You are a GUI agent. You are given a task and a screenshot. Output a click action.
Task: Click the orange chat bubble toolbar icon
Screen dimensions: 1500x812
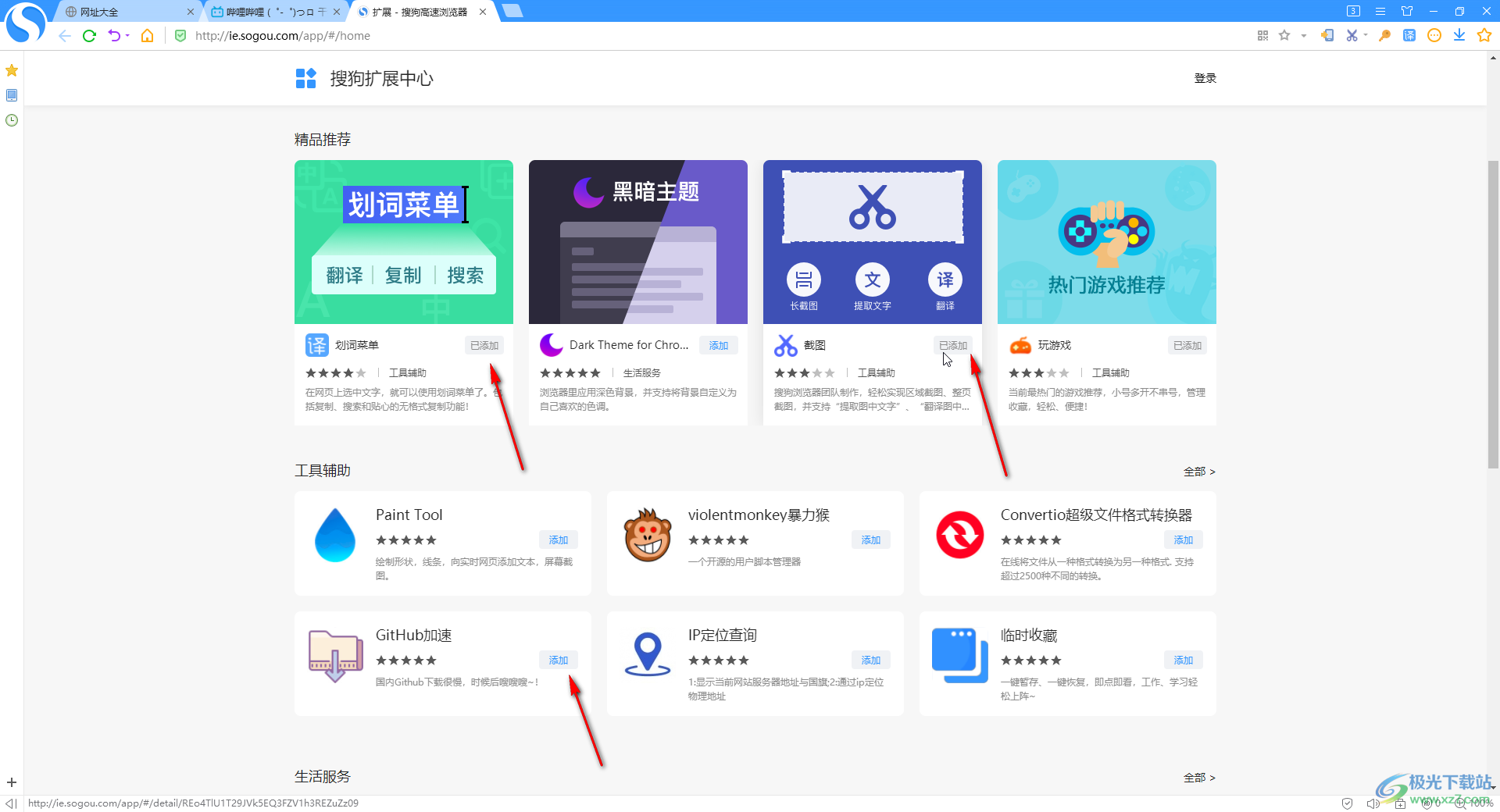1434,36
